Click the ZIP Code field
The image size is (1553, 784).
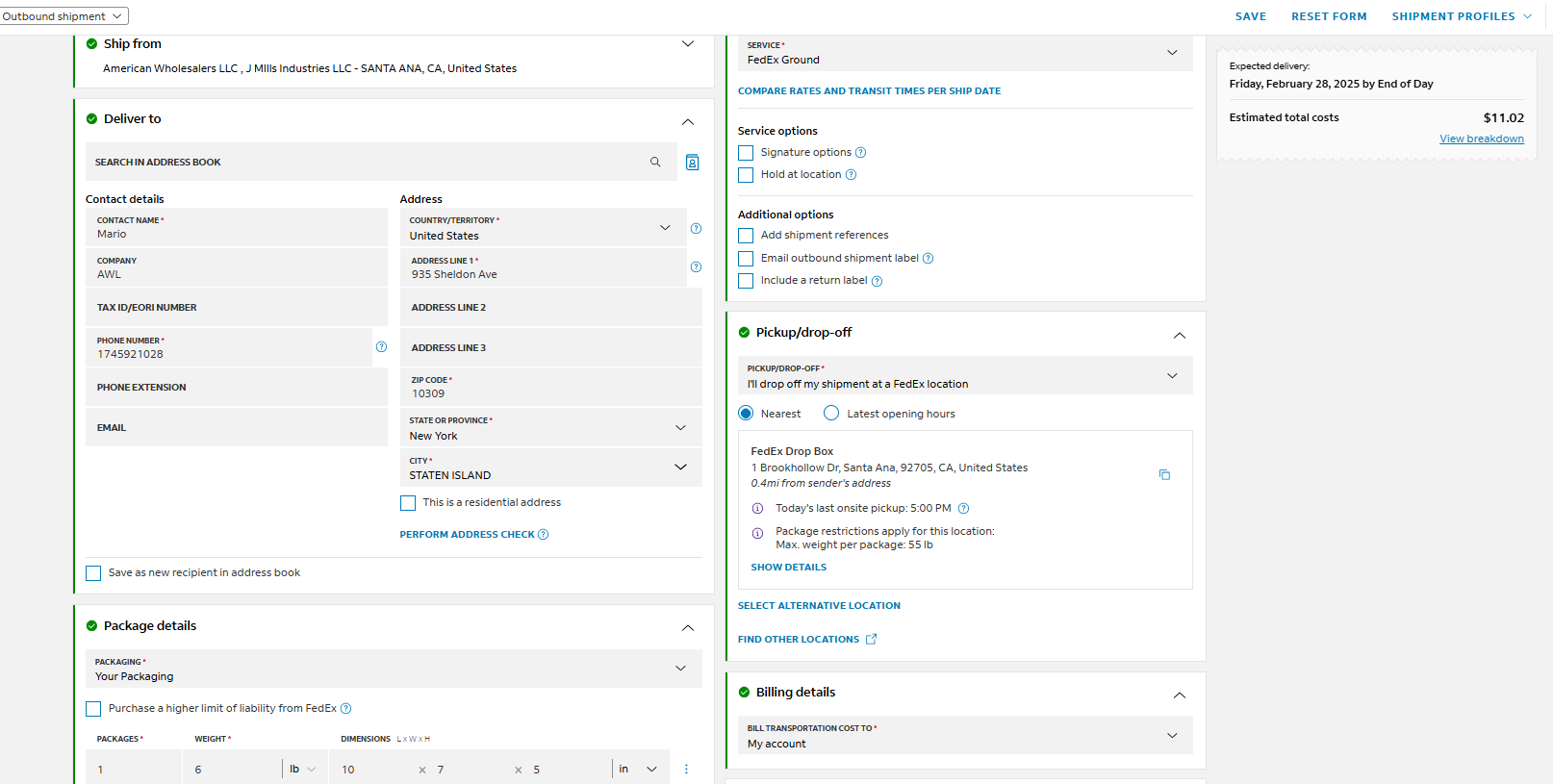[551, 388]
